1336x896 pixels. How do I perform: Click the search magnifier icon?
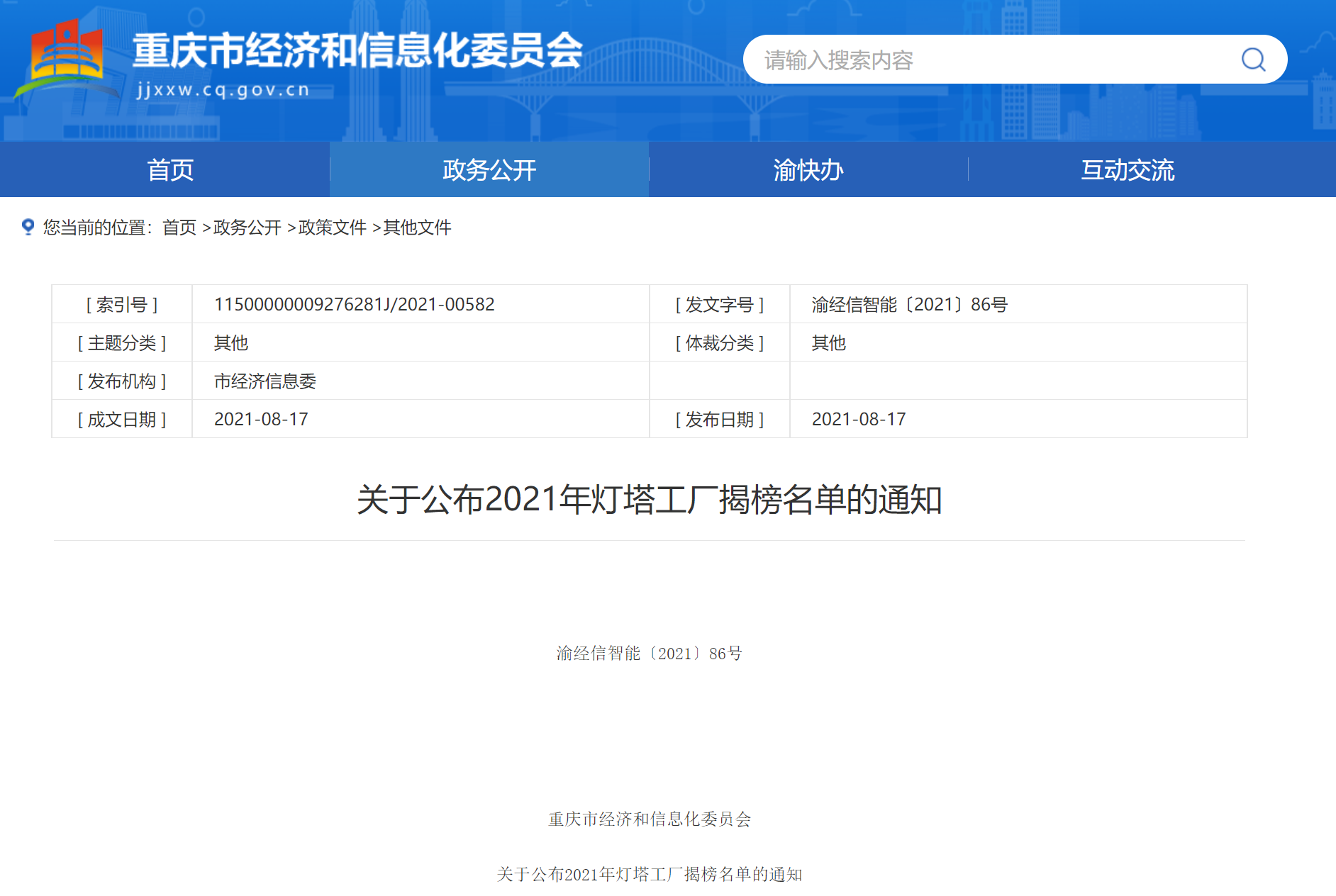coord(1253,60)
